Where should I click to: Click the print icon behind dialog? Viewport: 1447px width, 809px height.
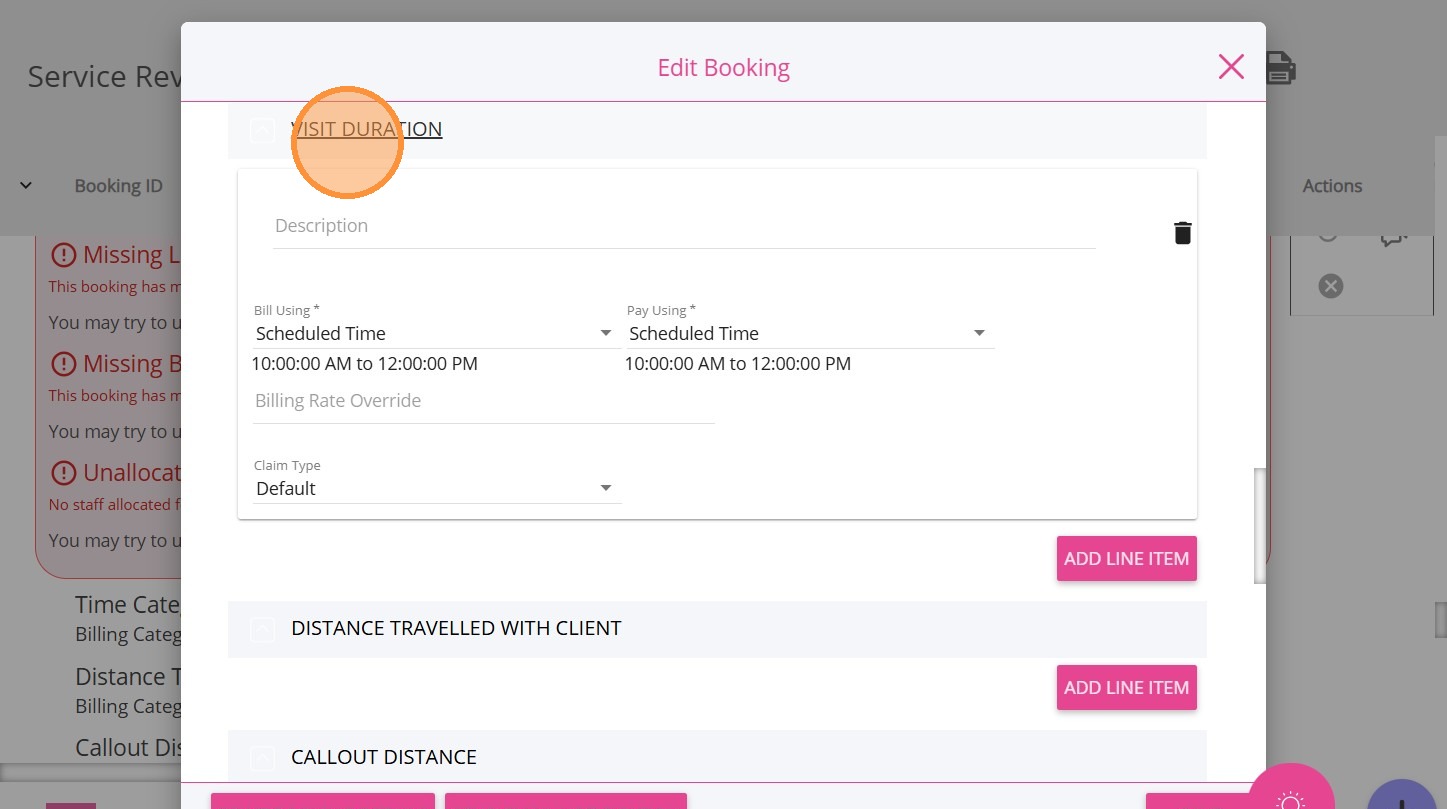(1281, 68)
